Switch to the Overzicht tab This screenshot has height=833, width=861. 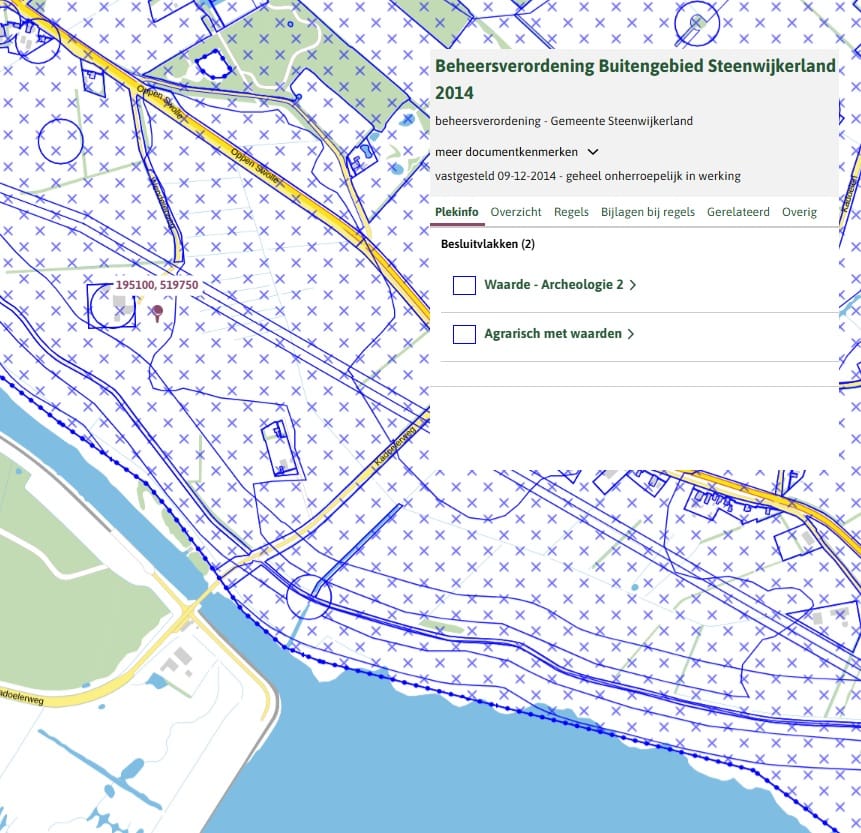point(516,212)
